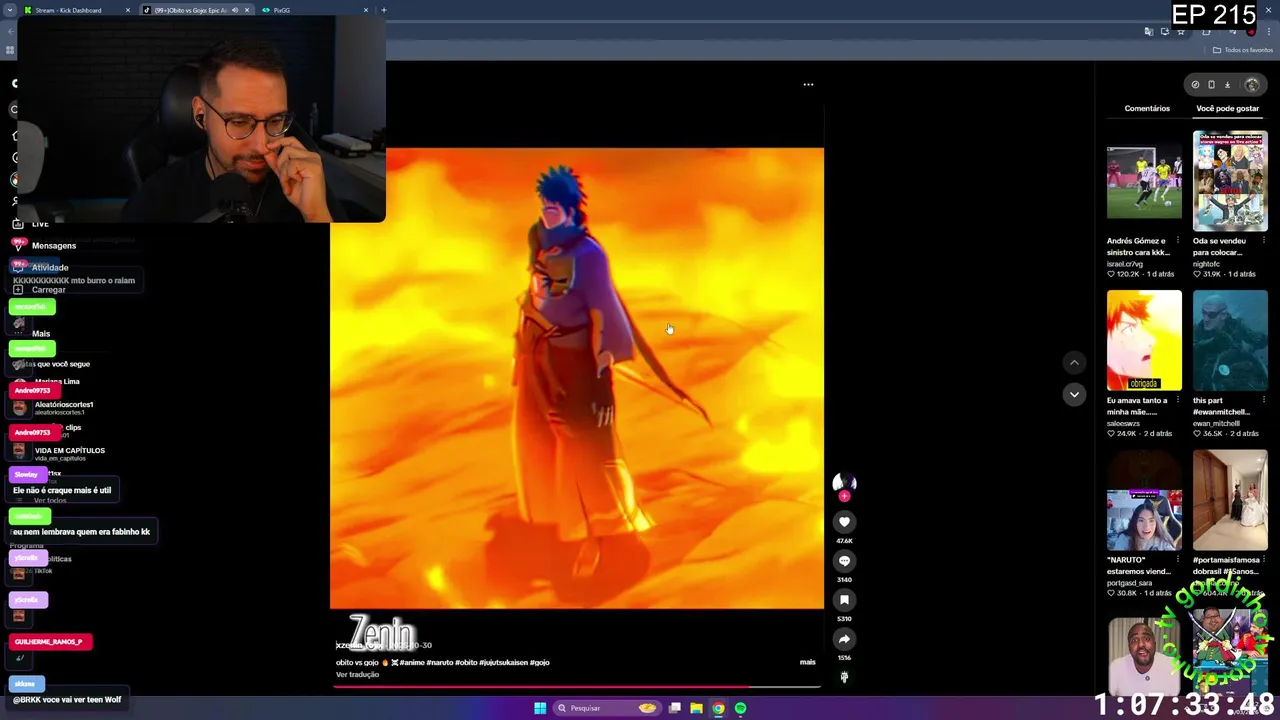Open 'Todos os favoritos' bookmarks folder
The height and width of the screenshot is (720, 1280).
click(1243, 50)
